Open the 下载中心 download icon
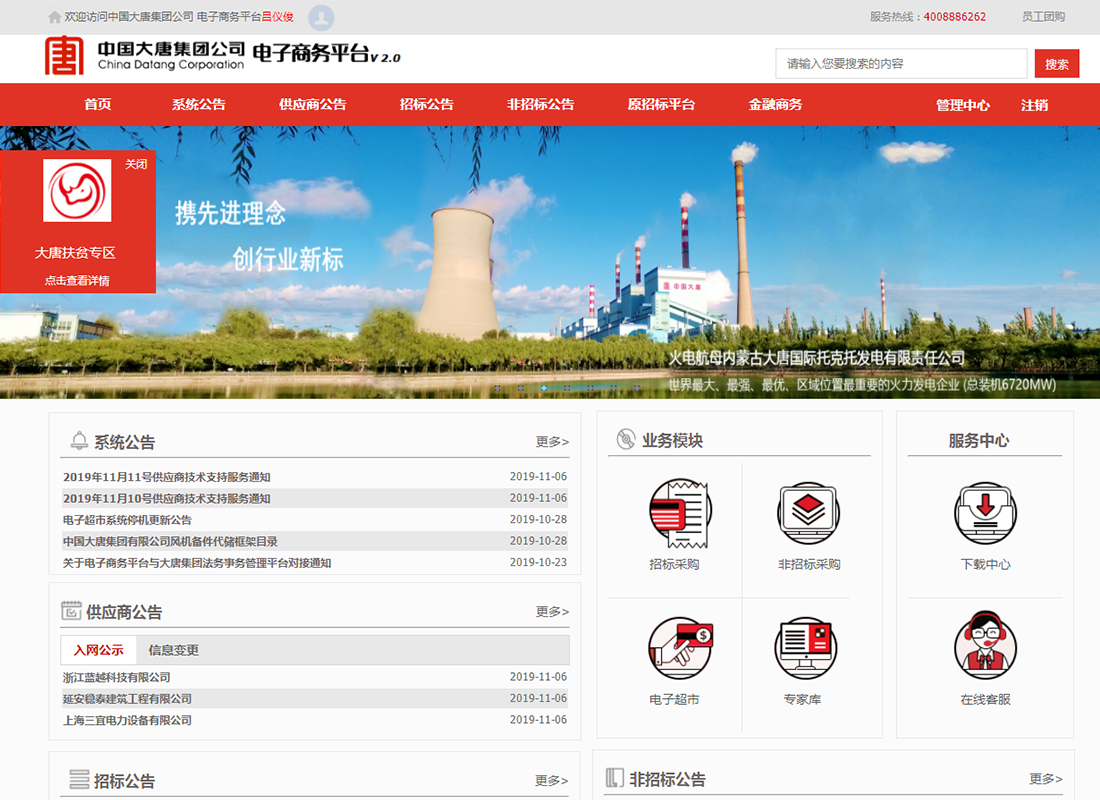Screen dimensions: 1100x800 tap(985, 513)
